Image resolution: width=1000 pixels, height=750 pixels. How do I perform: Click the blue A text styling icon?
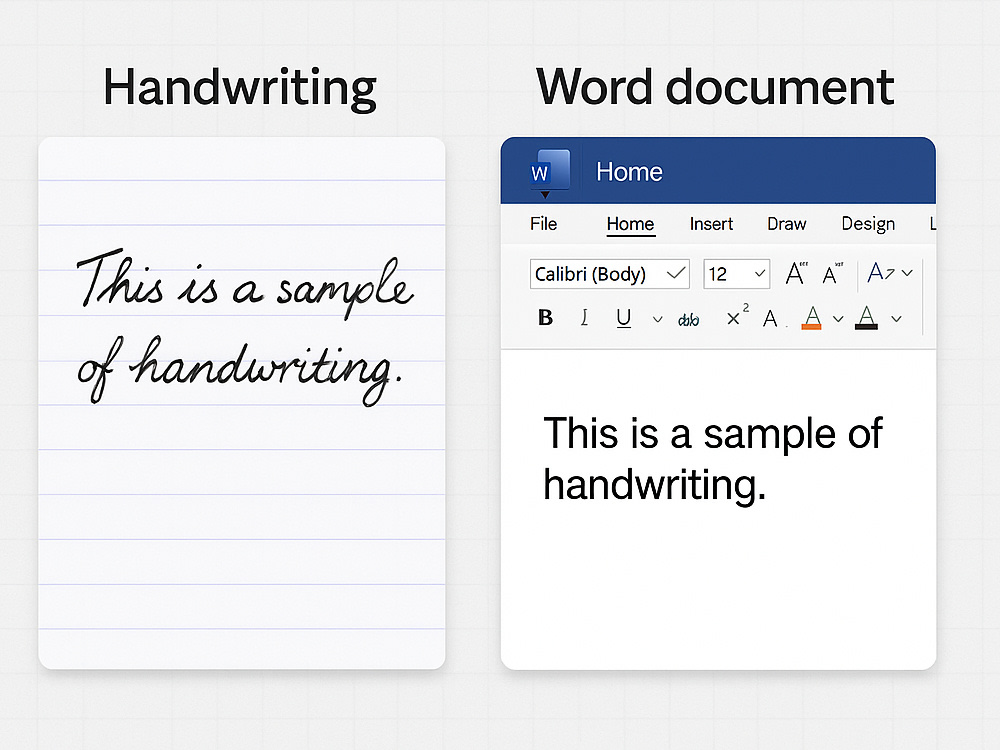click(x=881, y=273)
